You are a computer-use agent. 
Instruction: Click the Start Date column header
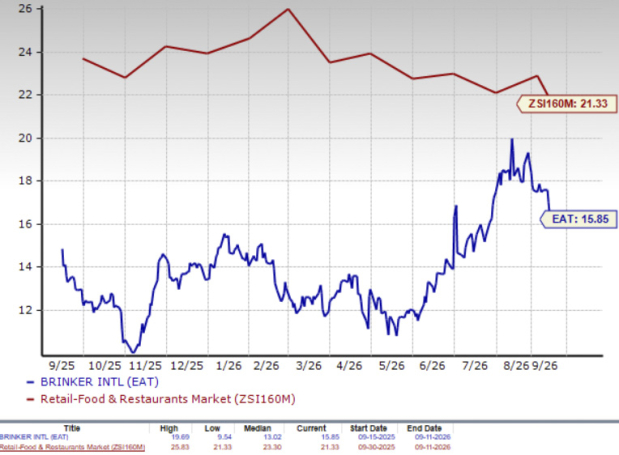(x=368, y=428)
